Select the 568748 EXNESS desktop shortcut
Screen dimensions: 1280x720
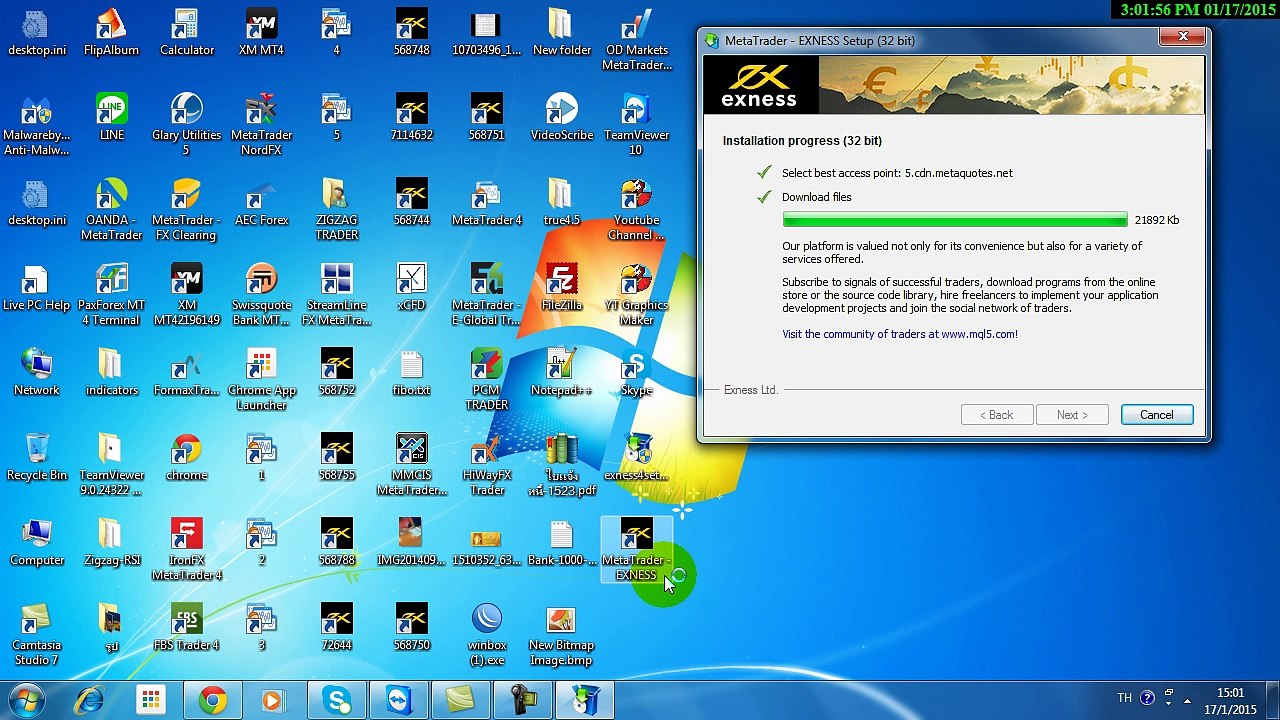point(411,32)
